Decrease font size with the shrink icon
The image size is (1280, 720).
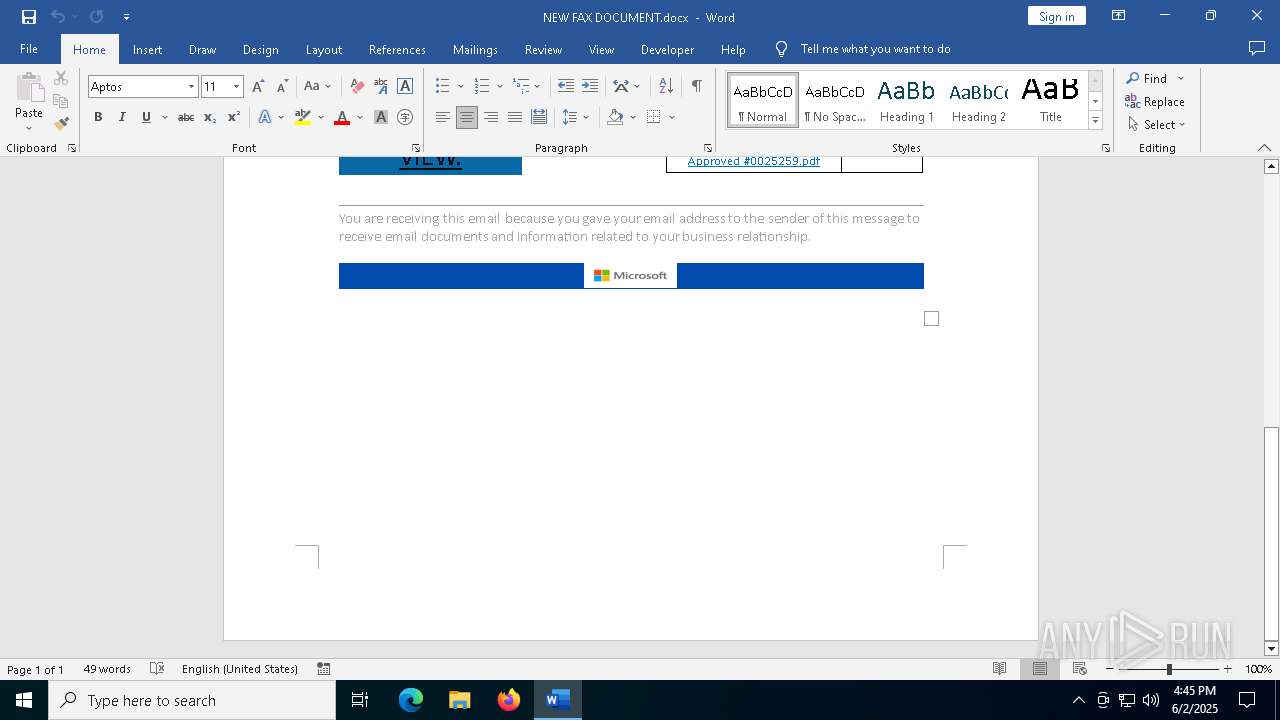pos(283,87)
